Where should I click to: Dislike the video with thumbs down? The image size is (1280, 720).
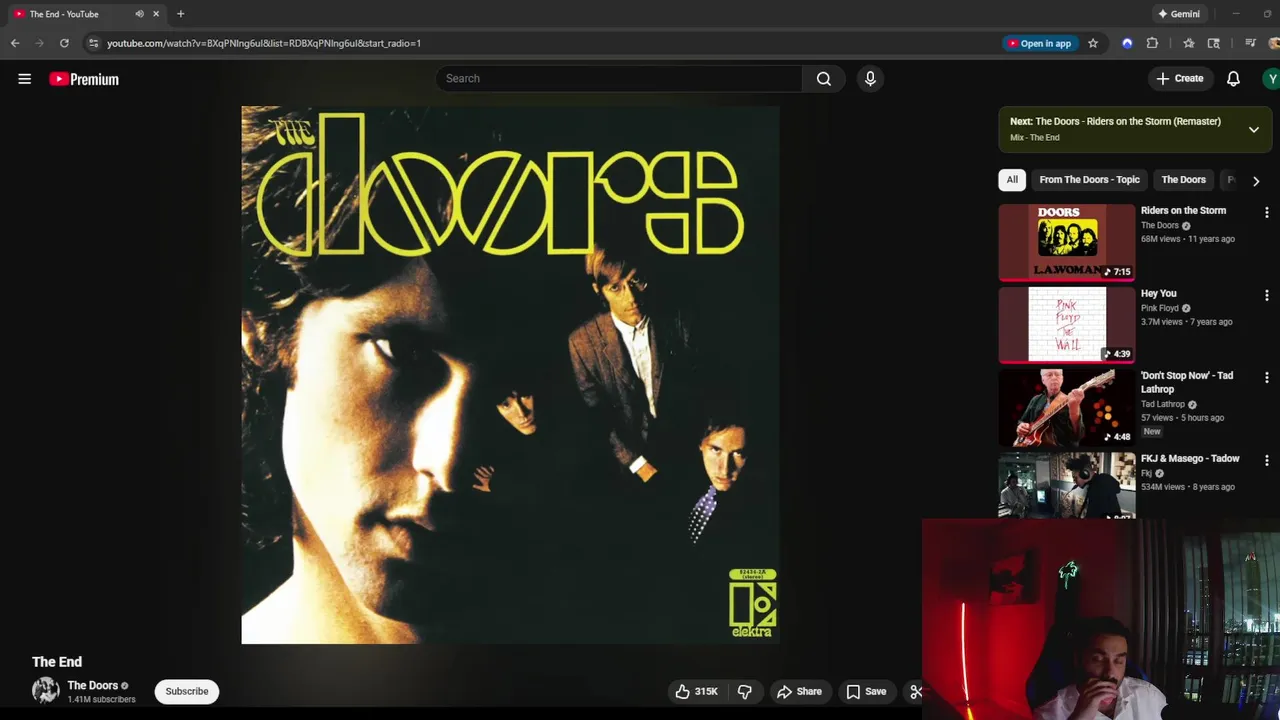(x=744, y=691)
